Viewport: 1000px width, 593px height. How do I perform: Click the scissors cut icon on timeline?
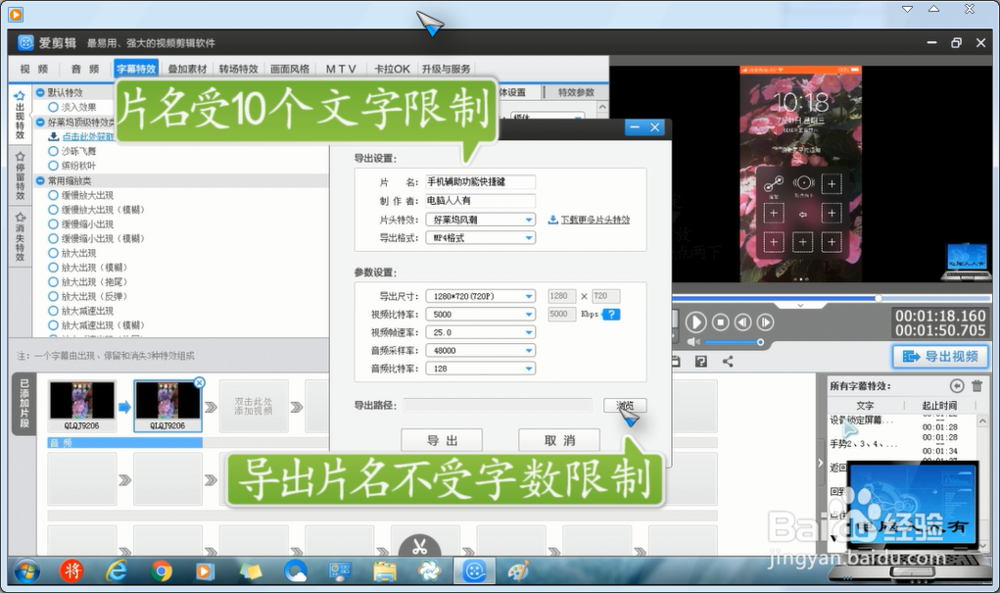click(x=419, y=547)
